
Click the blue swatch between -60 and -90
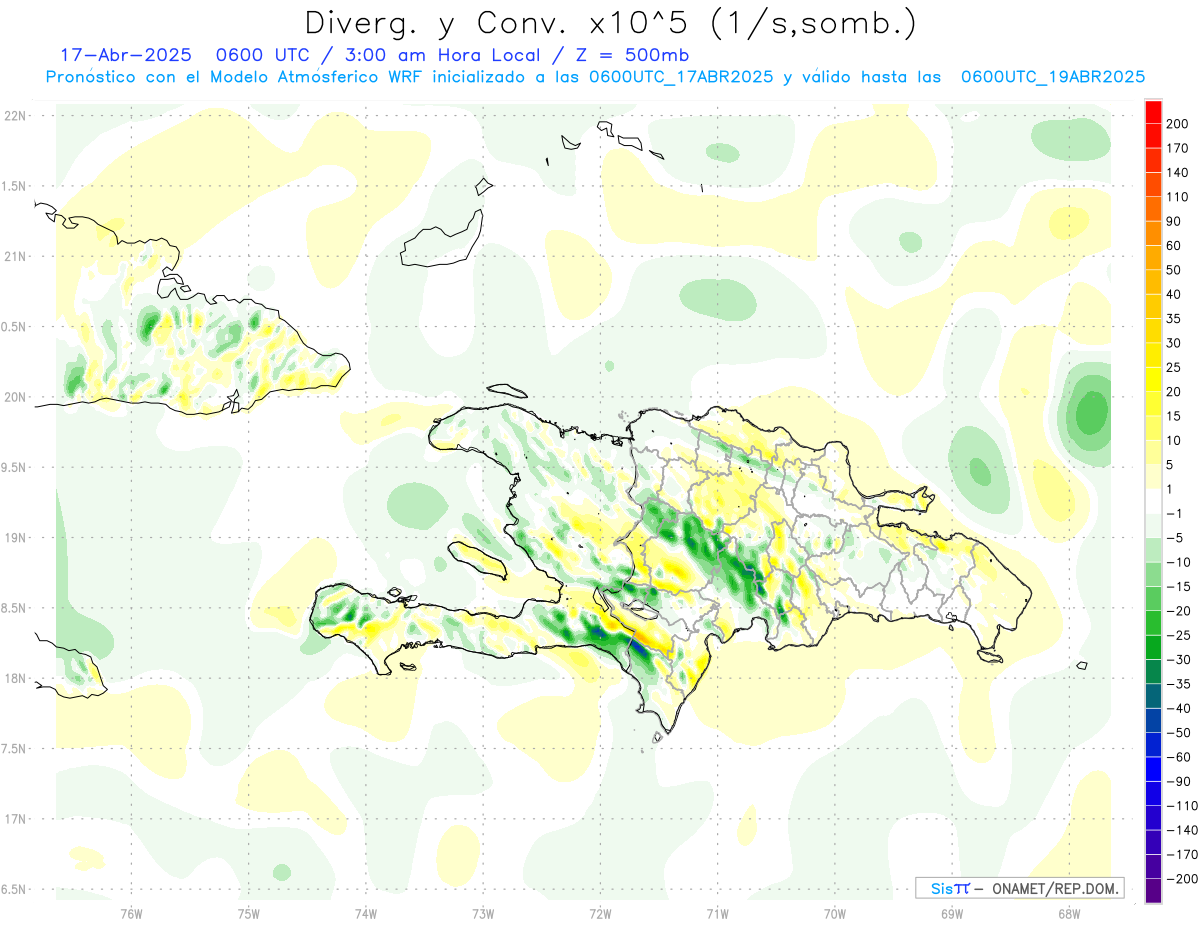(1154, 769)
